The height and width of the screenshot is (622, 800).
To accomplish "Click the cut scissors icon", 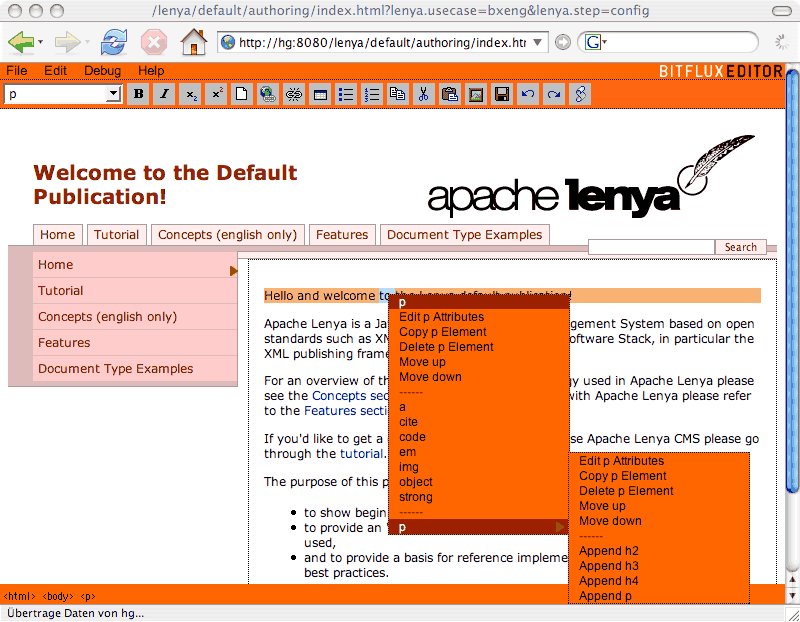I will click(x=424, y=94).
